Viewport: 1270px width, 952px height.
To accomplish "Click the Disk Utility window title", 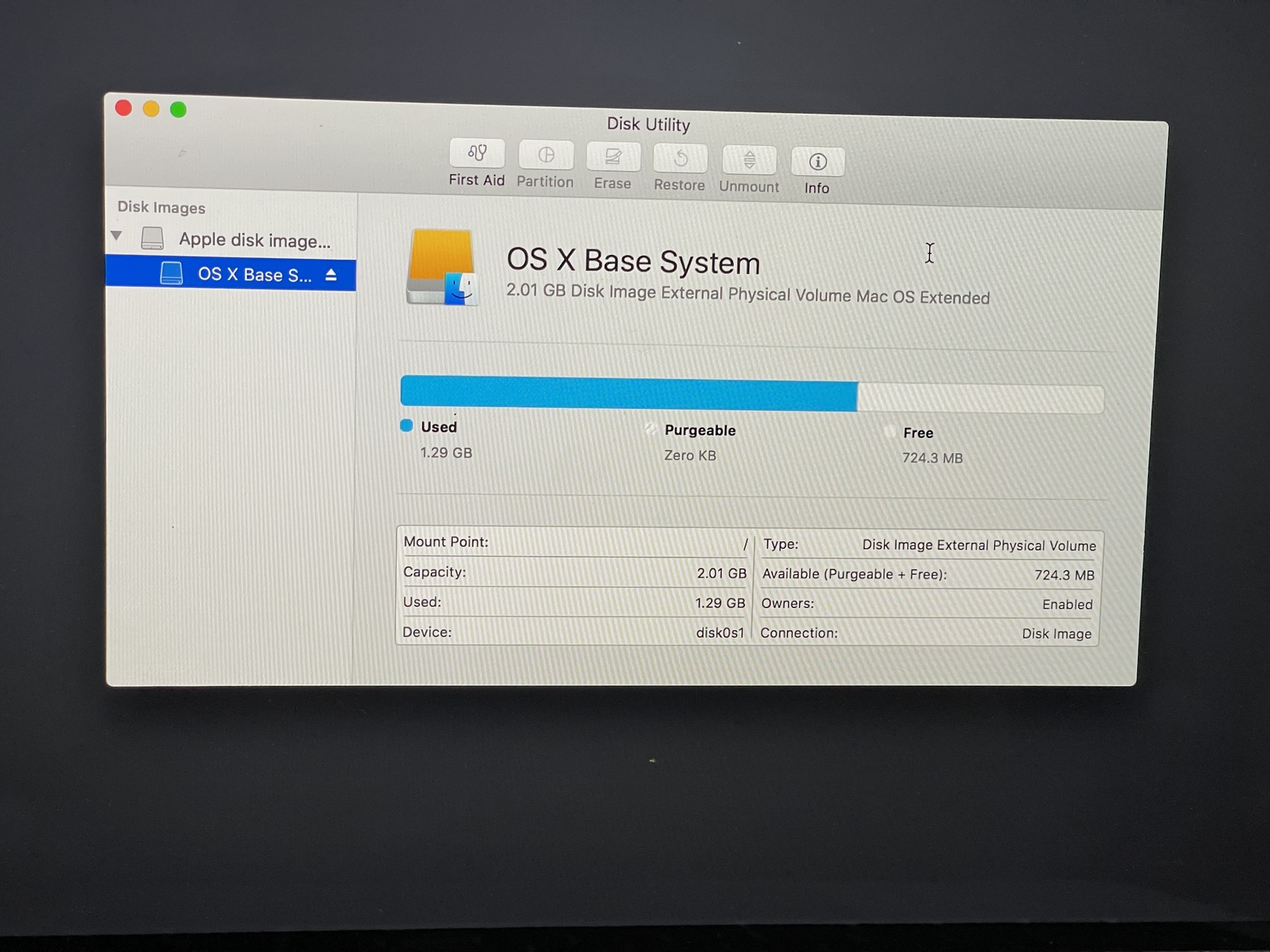I will click(x=648, y=125).
